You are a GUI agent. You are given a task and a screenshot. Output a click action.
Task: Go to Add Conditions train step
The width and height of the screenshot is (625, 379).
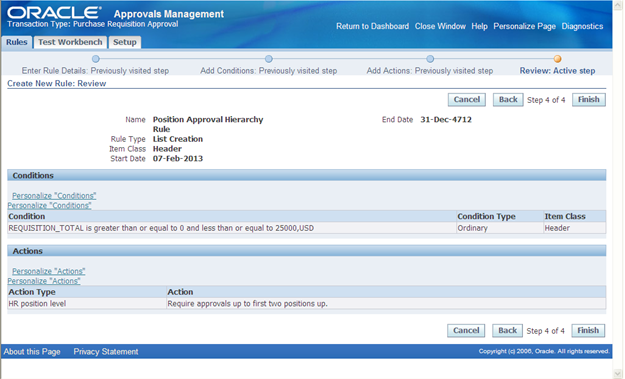tap(269, 59)
